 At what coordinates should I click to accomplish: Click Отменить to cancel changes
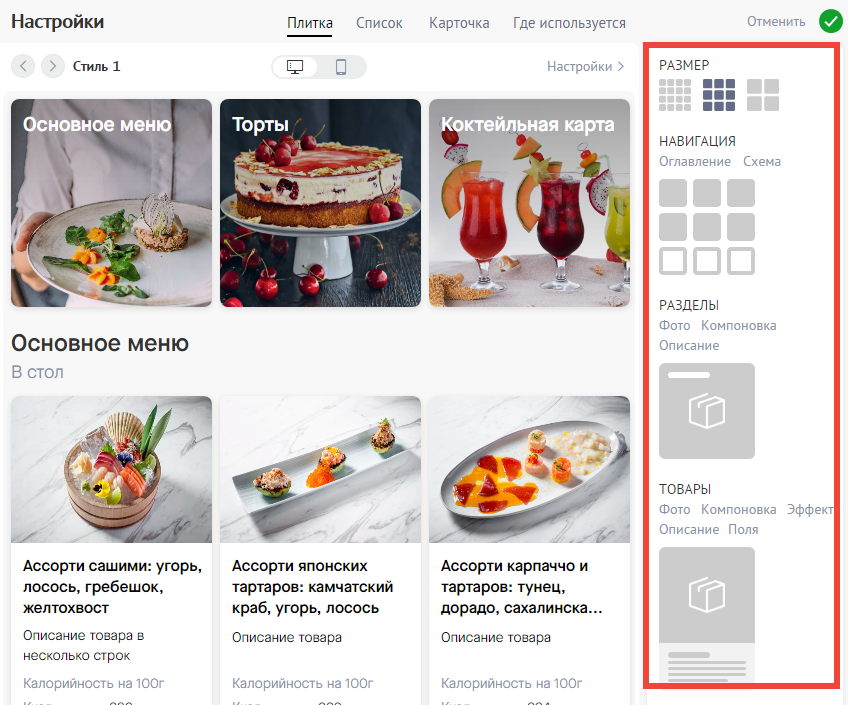coord(776,22)
